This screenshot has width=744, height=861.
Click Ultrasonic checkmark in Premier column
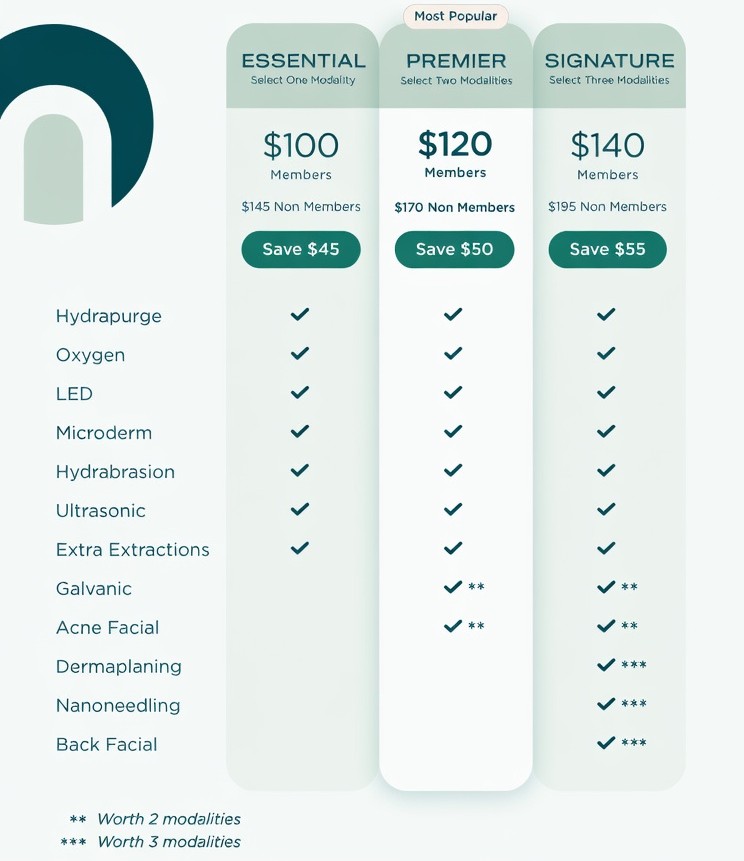tap(453, 510)
